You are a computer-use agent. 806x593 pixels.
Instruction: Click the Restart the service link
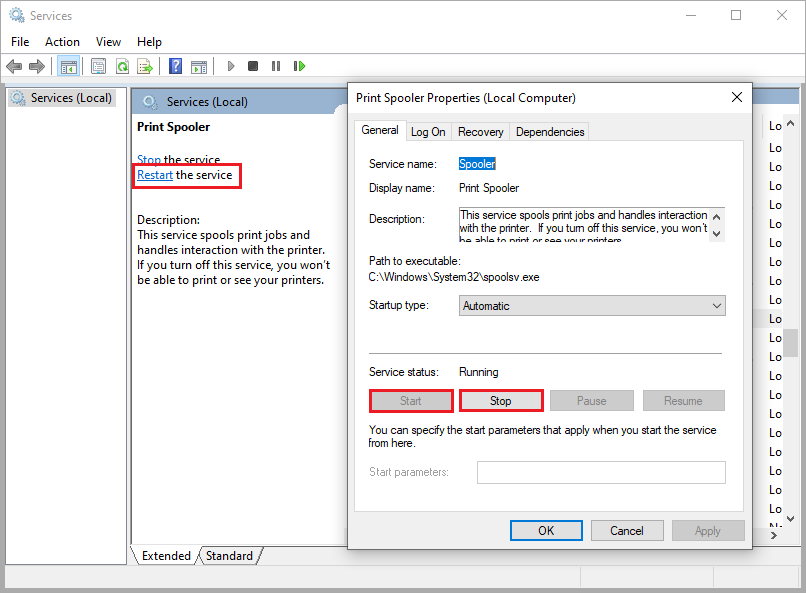point(155,175)
